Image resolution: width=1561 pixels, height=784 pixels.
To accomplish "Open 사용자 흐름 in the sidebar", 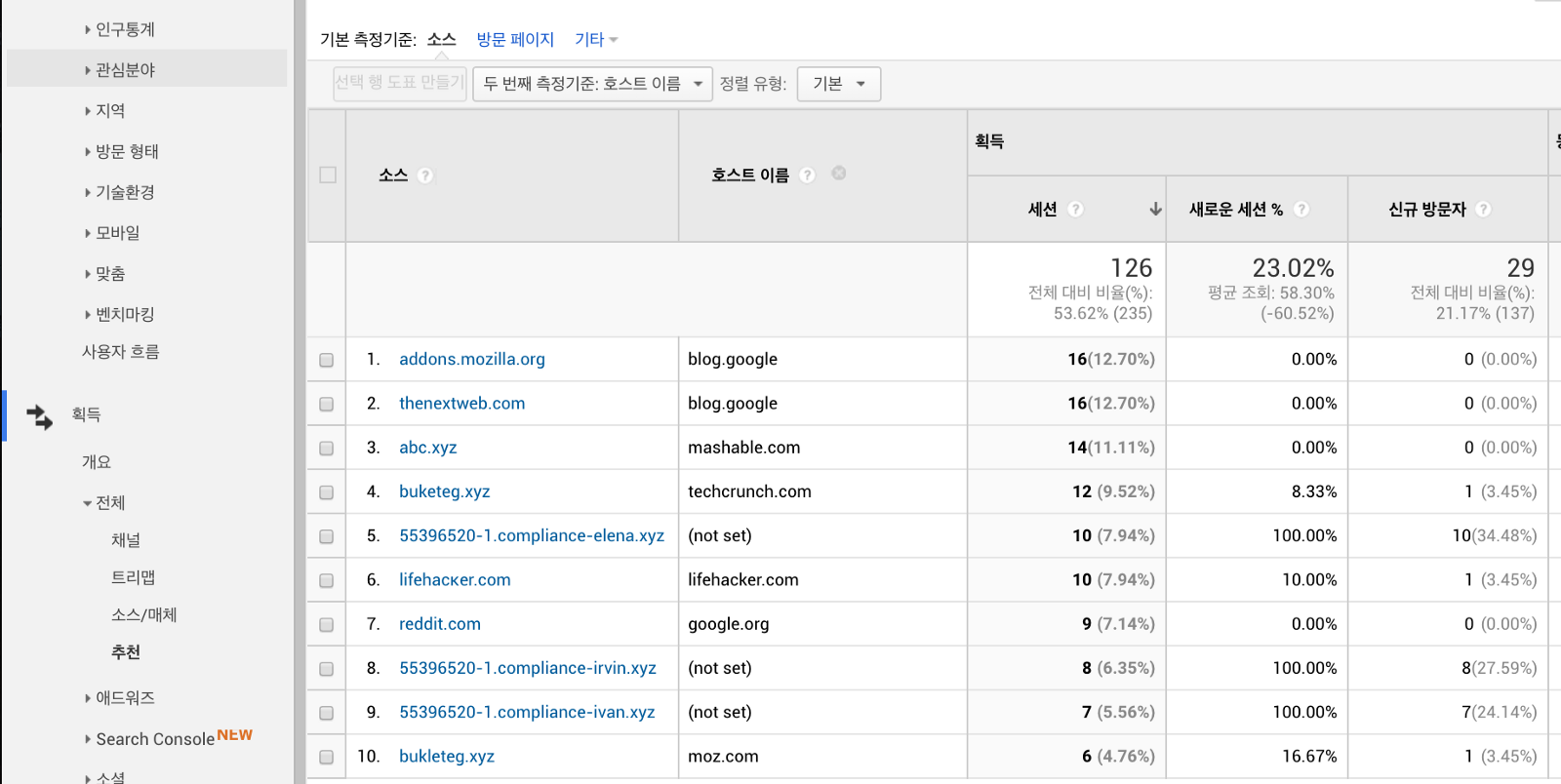I will pyautogui.click(x=120, y=352).
